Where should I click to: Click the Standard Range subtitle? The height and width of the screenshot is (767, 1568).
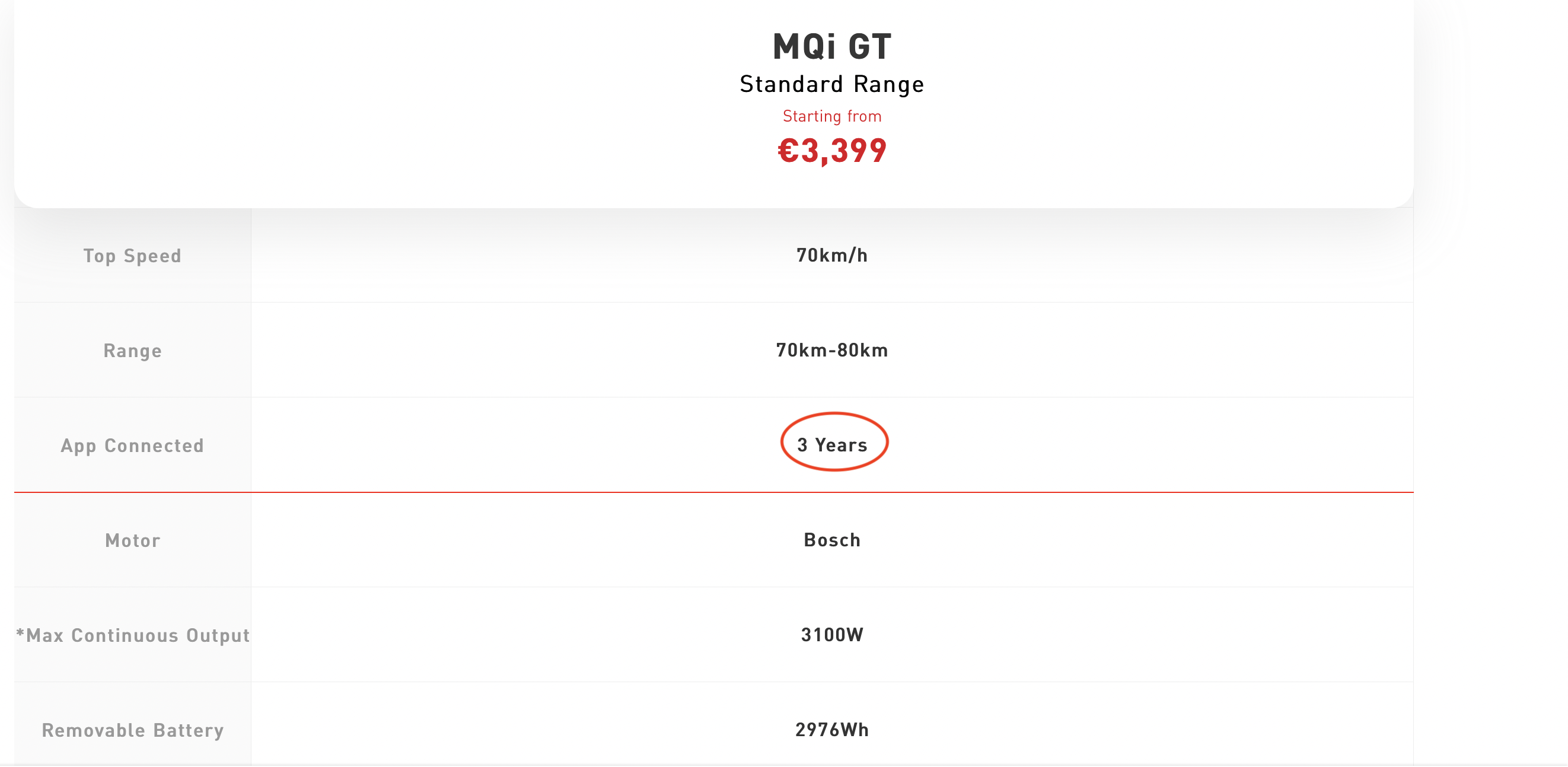831,84
